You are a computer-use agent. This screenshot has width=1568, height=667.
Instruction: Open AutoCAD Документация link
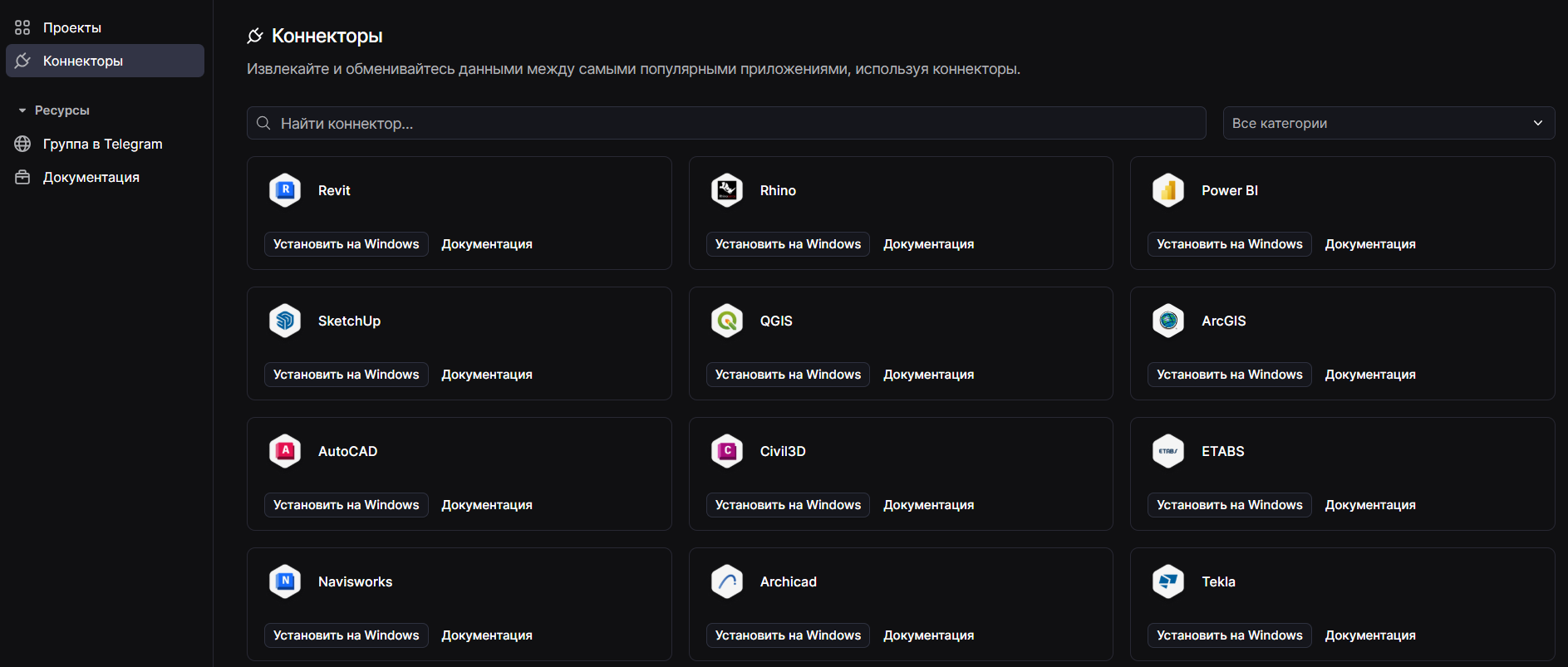click(487, 505)
